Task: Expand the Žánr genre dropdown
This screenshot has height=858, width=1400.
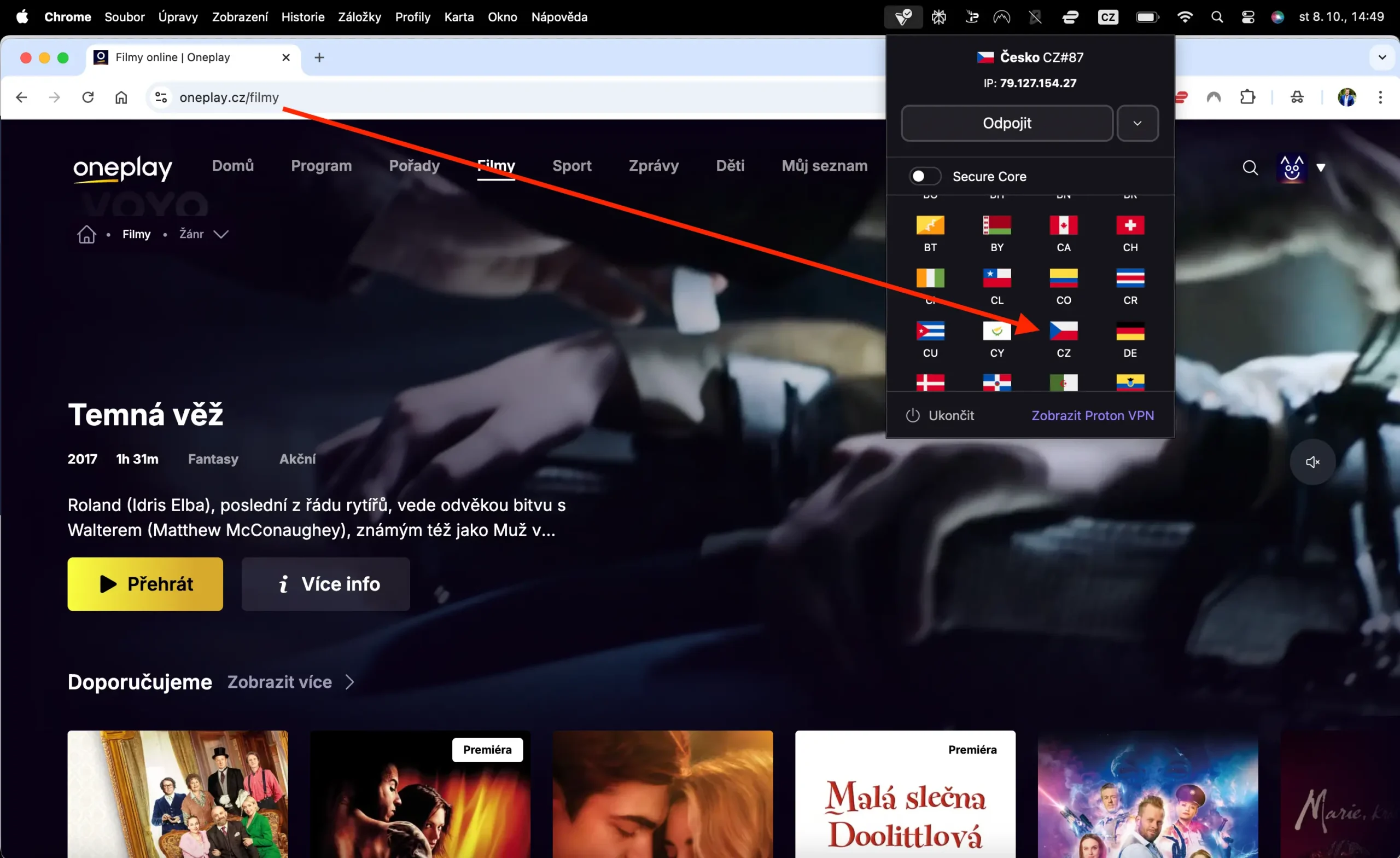Action: tap(221, 234)
